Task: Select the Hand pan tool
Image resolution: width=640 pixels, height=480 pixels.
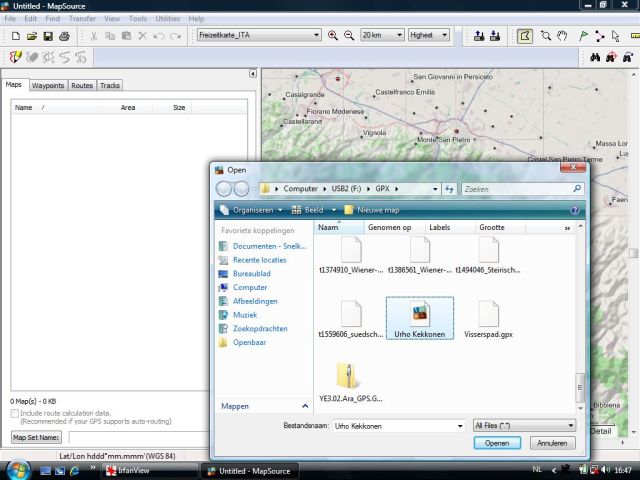Action: (563, 36)
